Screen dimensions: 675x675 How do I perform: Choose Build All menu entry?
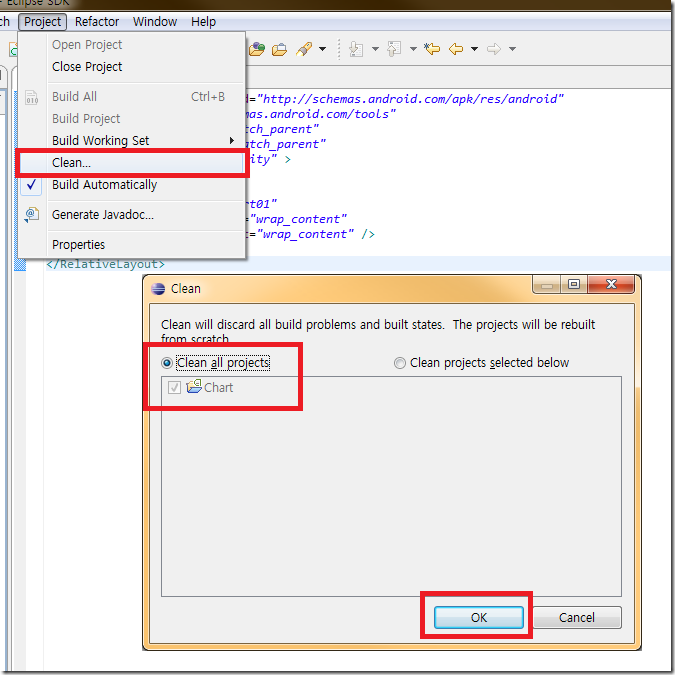[131, 97]
